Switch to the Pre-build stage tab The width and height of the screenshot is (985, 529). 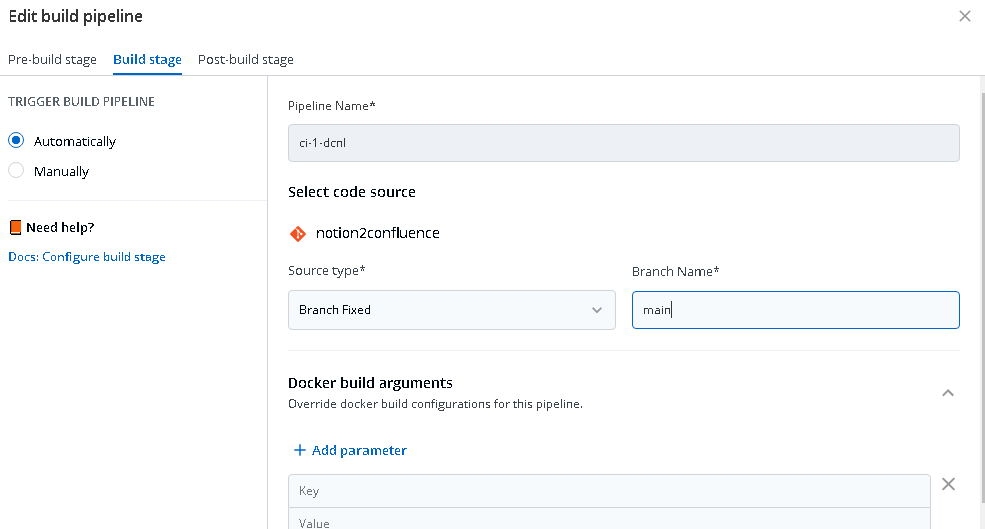52,60
